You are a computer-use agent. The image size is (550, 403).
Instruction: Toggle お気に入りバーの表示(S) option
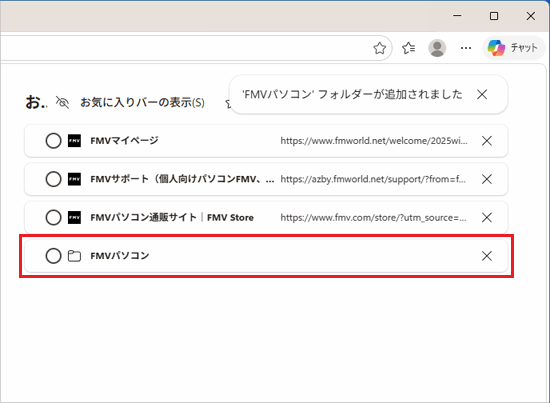130,102
